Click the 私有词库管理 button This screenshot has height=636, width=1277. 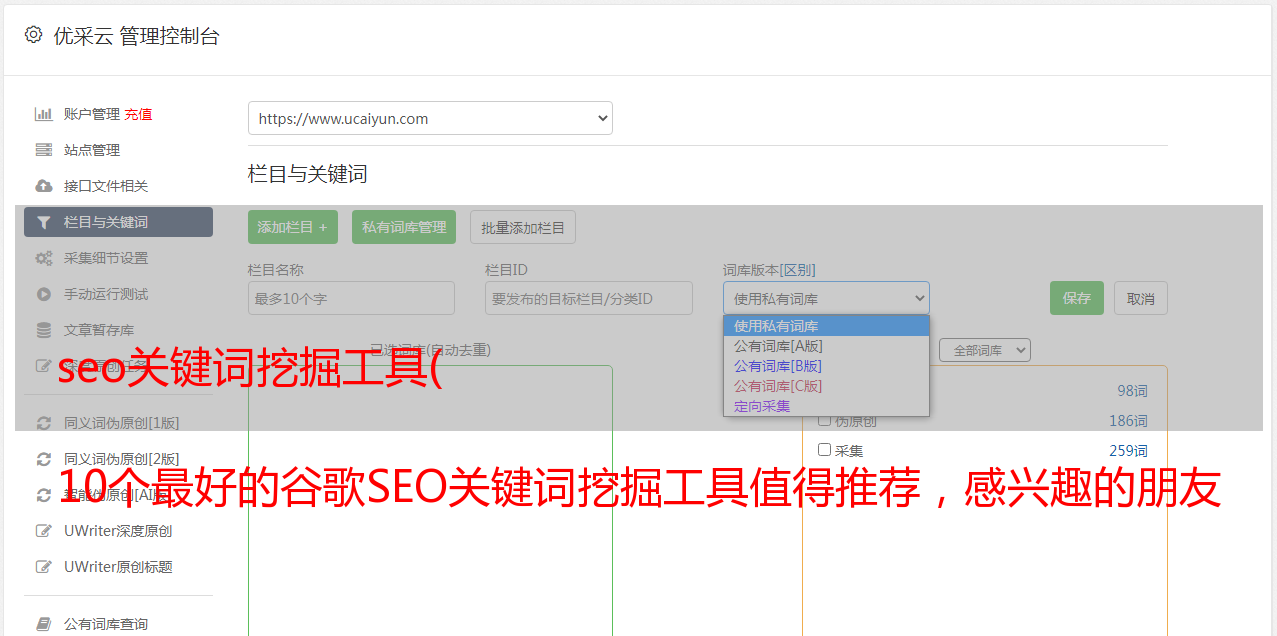click(x=404, y=227)
